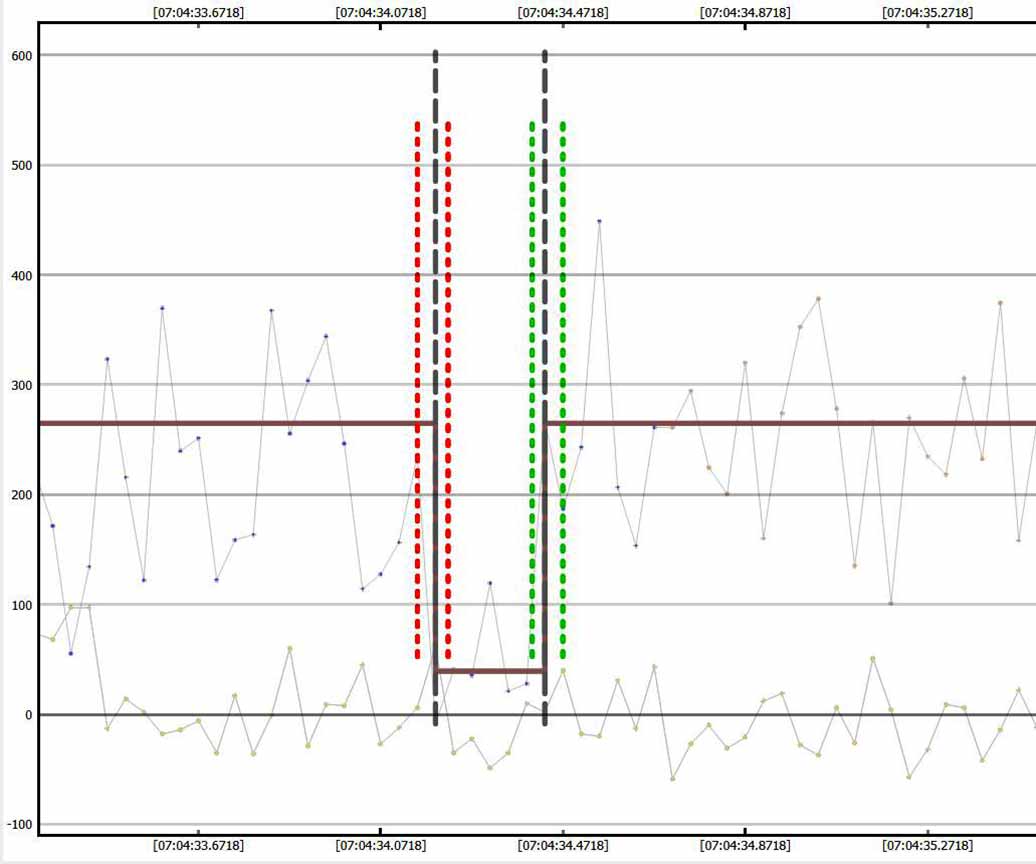Click the top axis label [07:04:34.4718]
Image resolution: width=1036 pixels, height=864 pixels.
pos(562,13)
